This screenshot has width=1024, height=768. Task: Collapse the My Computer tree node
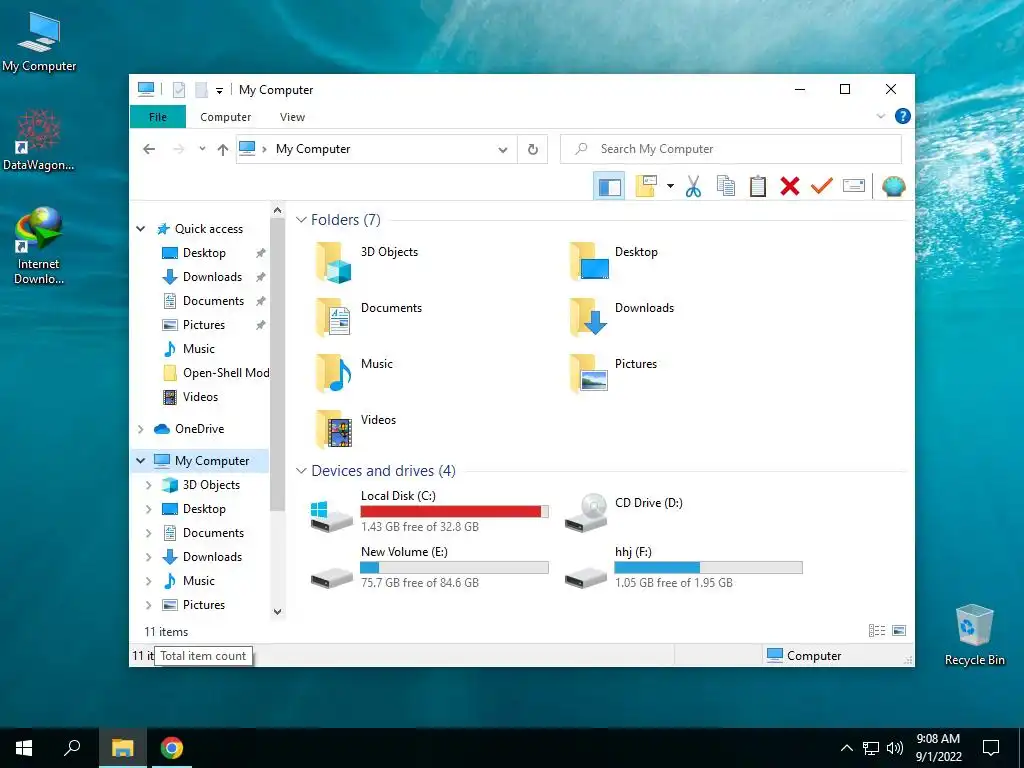(x=140, y=460)
